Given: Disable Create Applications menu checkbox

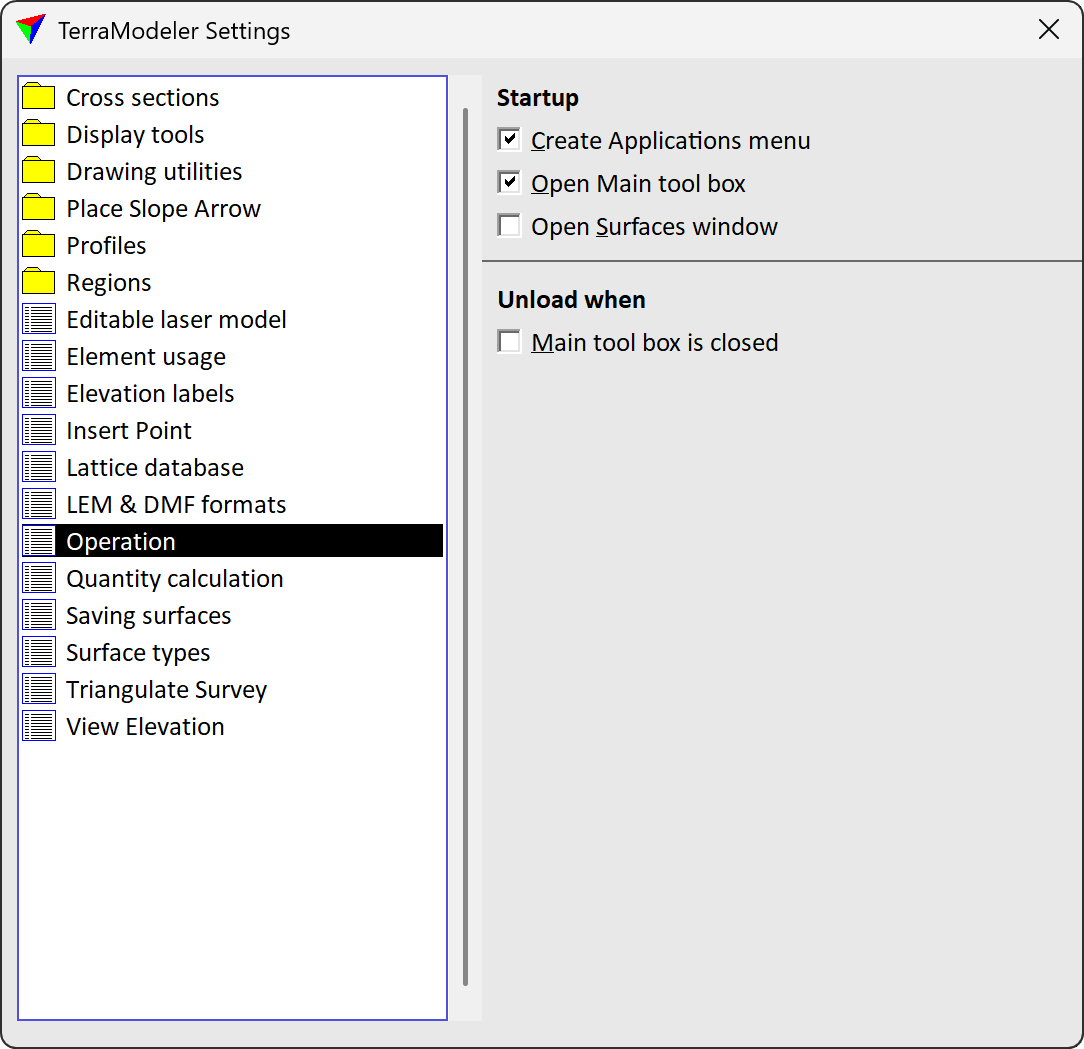Looking at the screenshot, I should point(510,140).
